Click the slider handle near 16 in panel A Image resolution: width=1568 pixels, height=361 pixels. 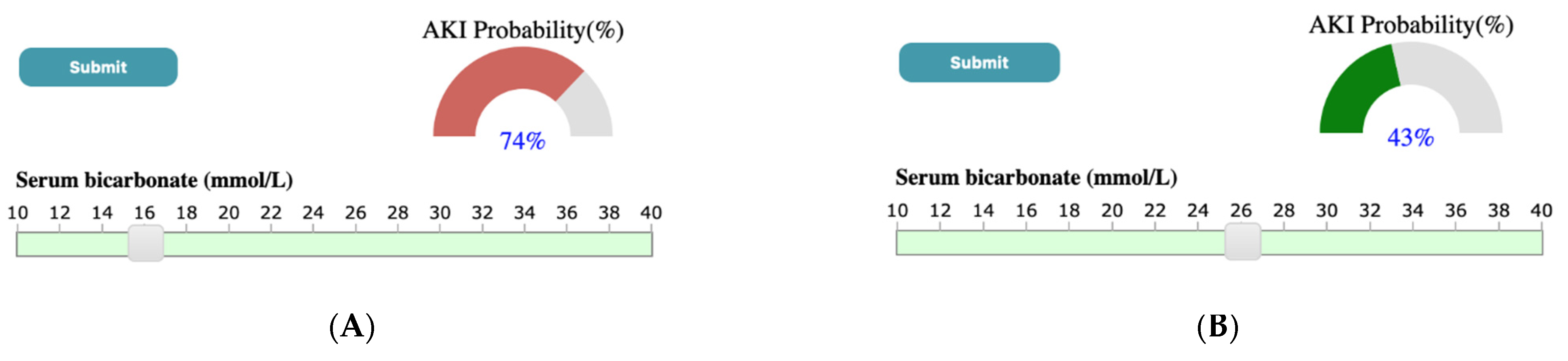pos(145,244)
